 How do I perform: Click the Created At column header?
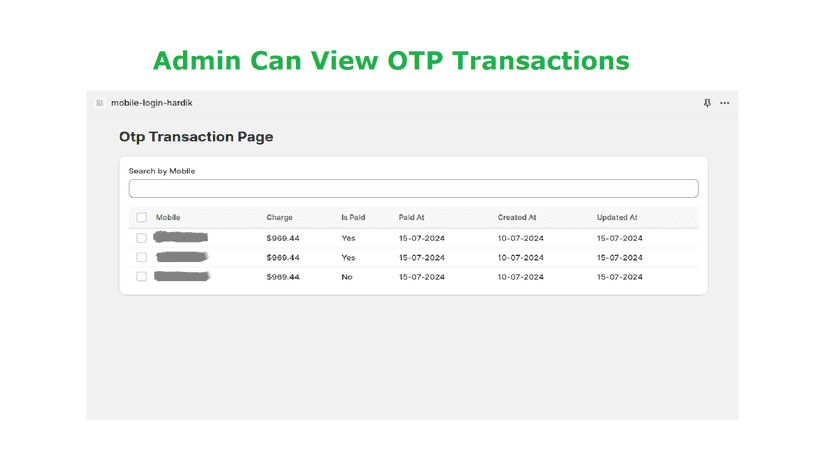pos(517,218)
